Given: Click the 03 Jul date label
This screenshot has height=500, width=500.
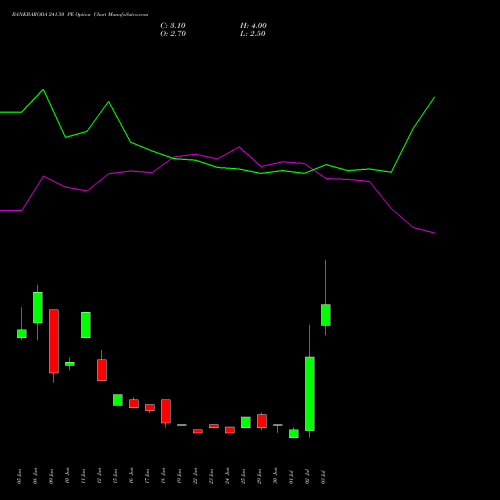Looking at the screenshot, I should [x=324, y=476].
